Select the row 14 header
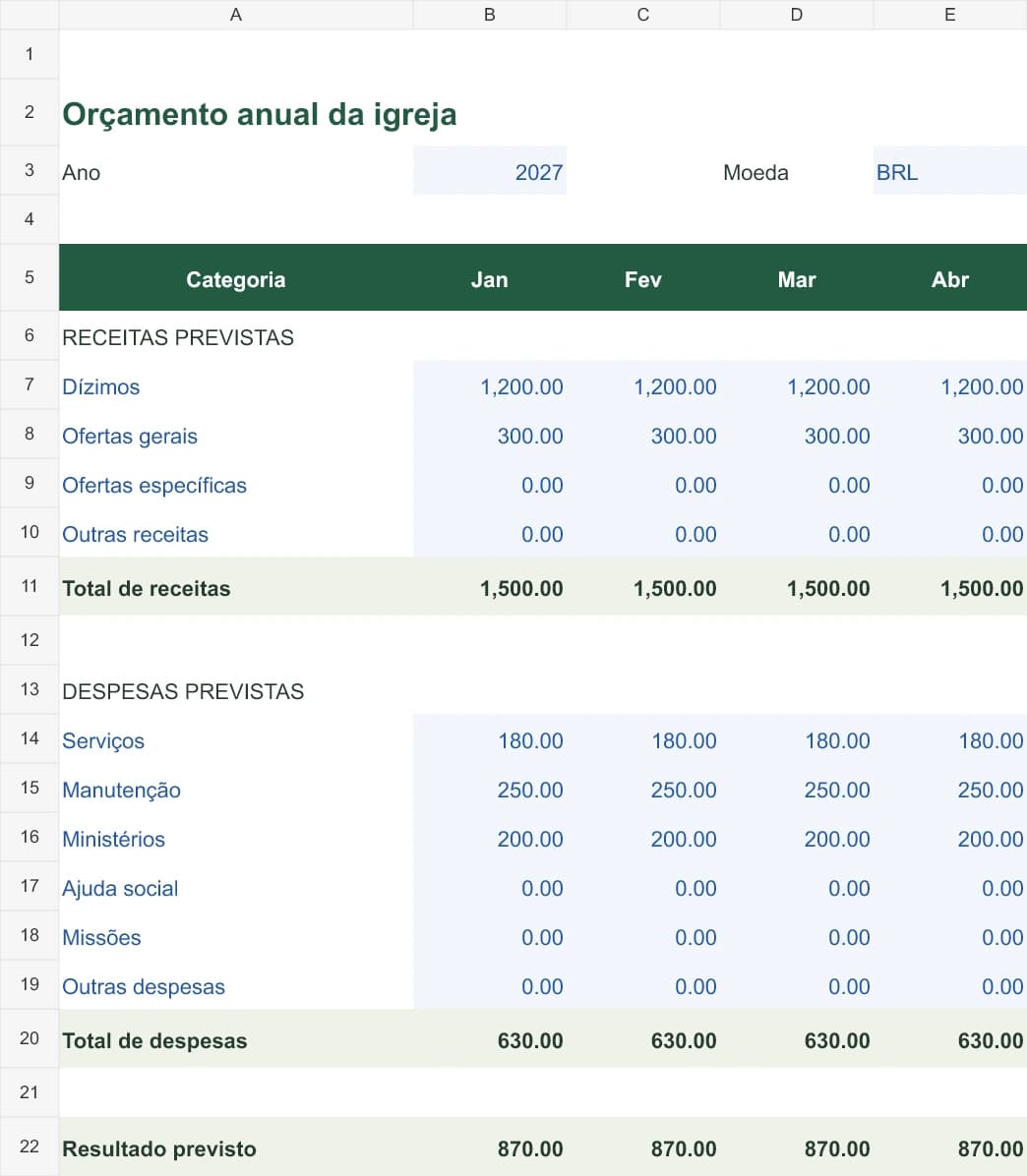 point(30,739)
